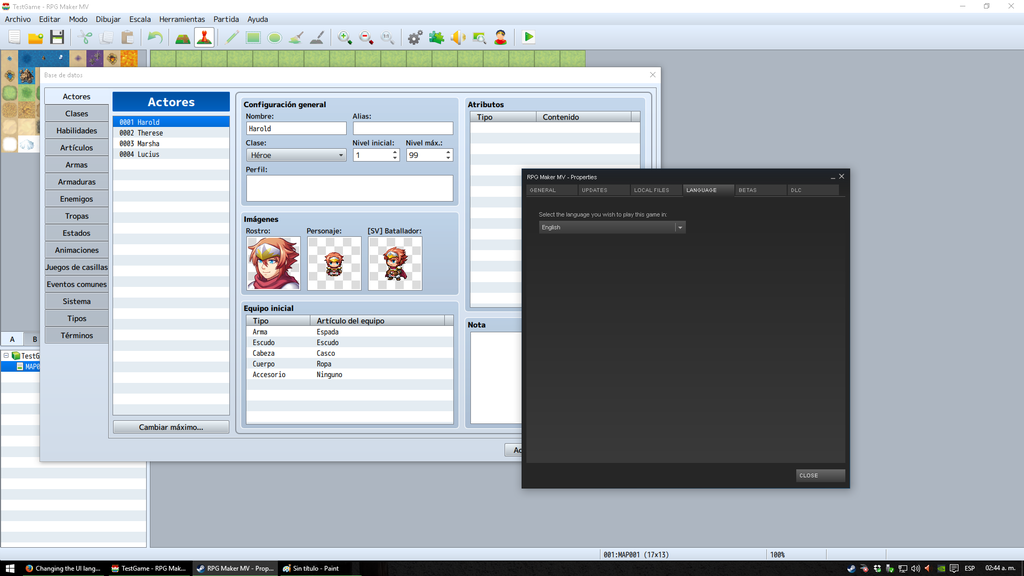
Task: Select the Pencil drawing tool
Action: 232,37
